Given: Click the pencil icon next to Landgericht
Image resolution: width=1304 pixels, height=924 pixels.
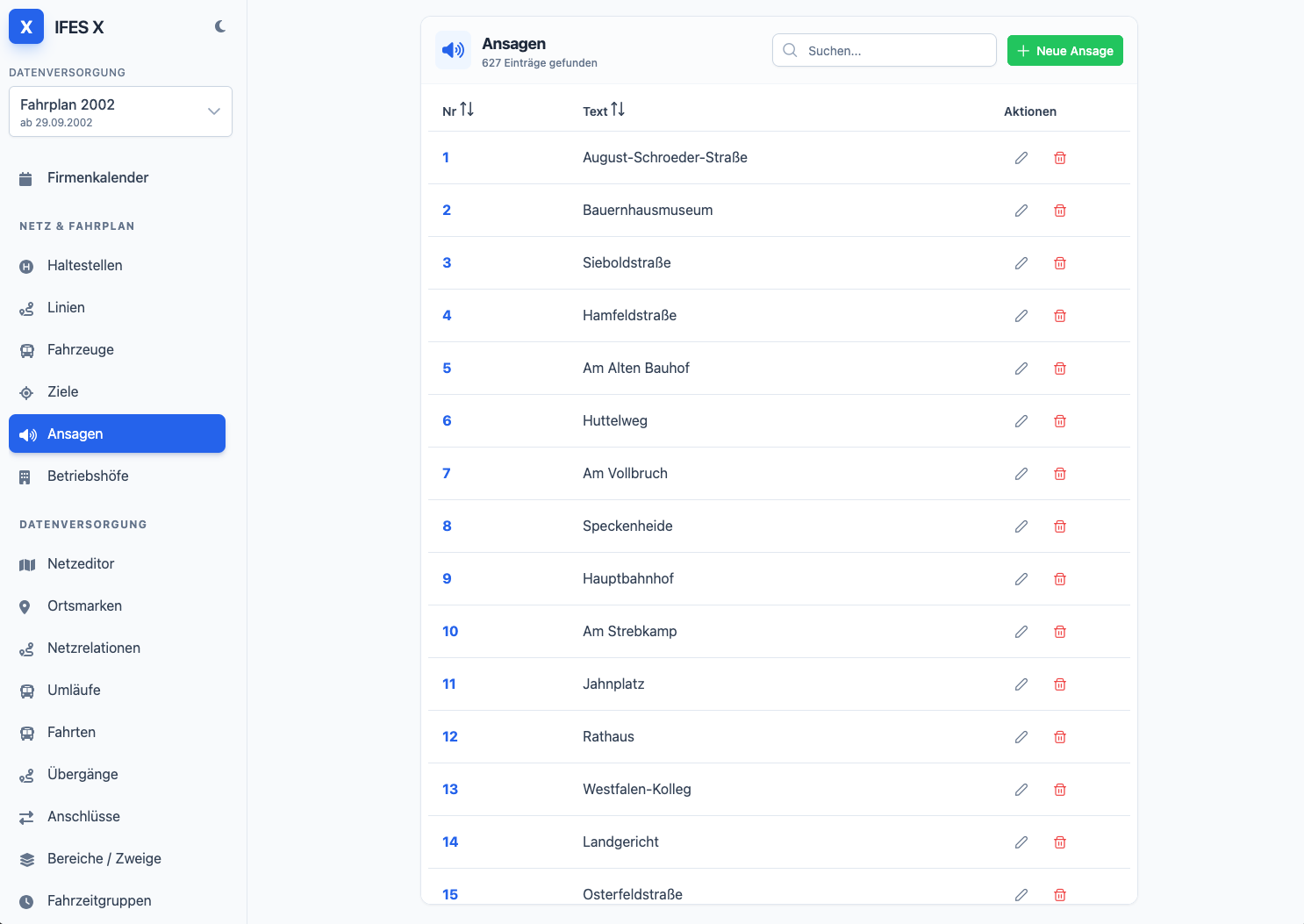Looking at the screenshot, I should 1021,842.
